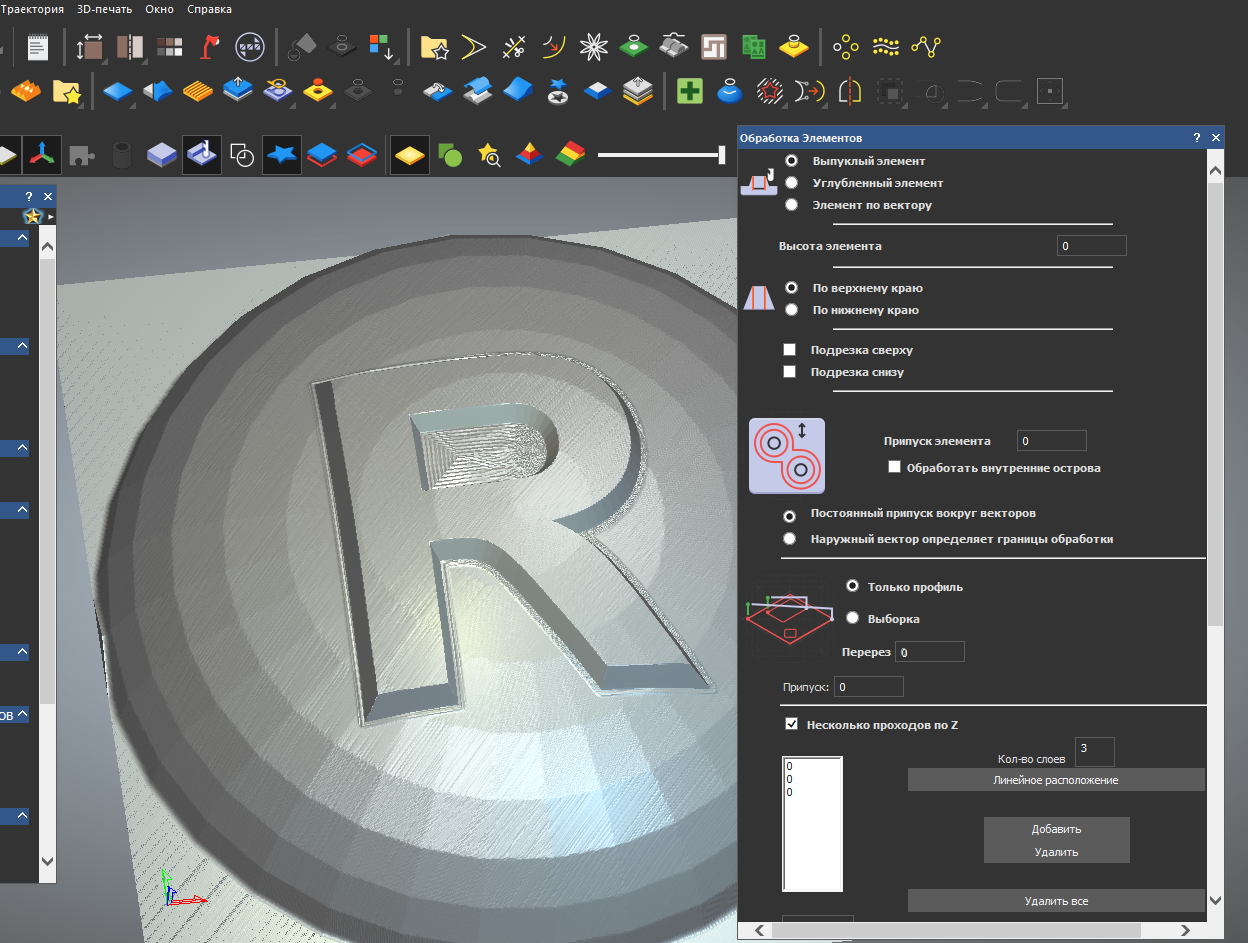Click the 'Удалить все' button
The height and width of the screenshot is (943, 1248).
(x=1056, y=901)
